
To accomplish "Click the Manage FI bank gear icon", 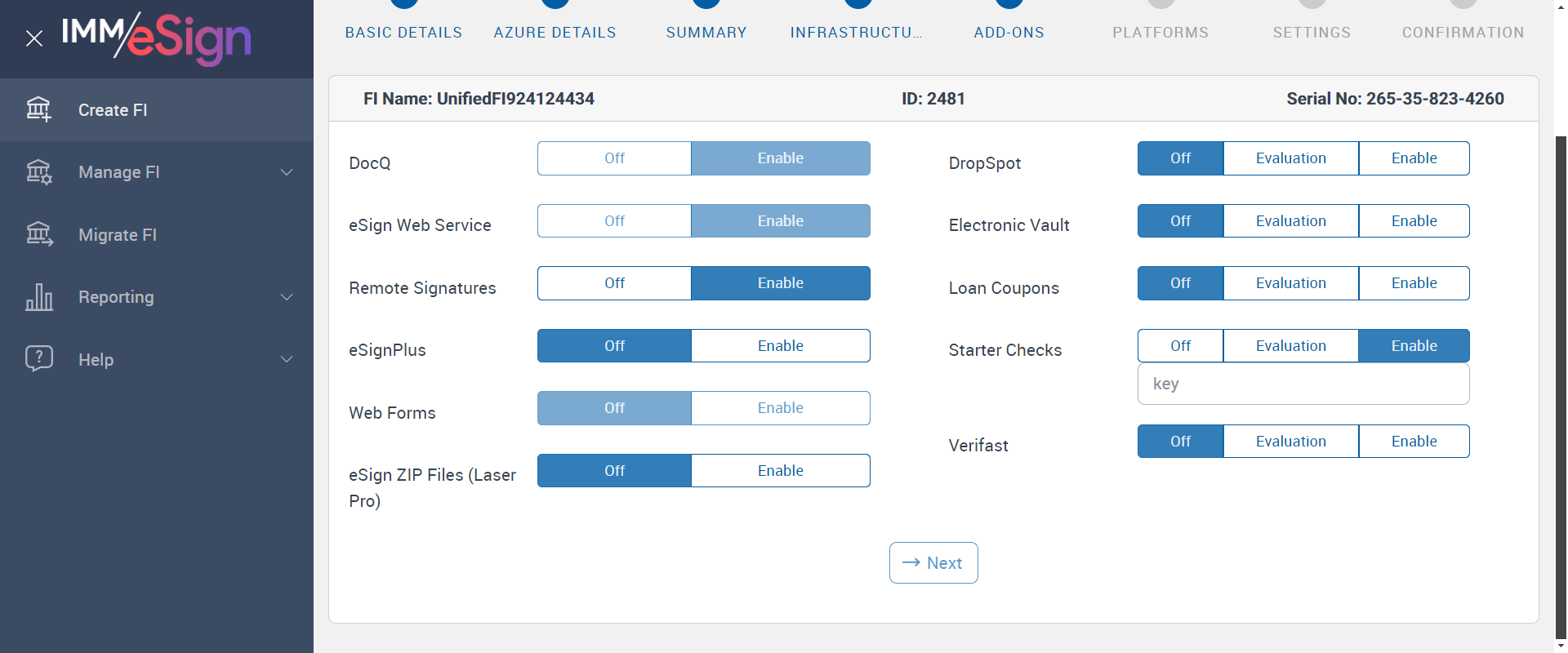I will [38, 172].
